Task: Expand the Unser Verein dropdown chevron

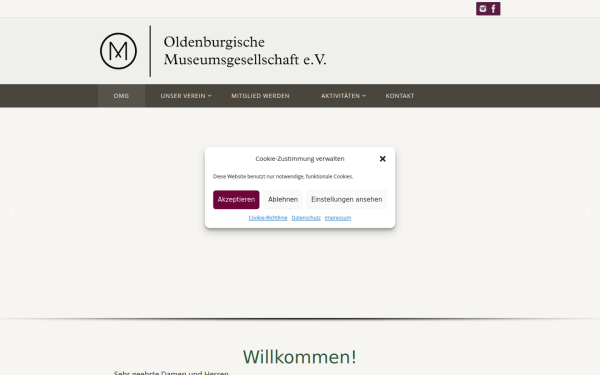Action: pos(209,96)
